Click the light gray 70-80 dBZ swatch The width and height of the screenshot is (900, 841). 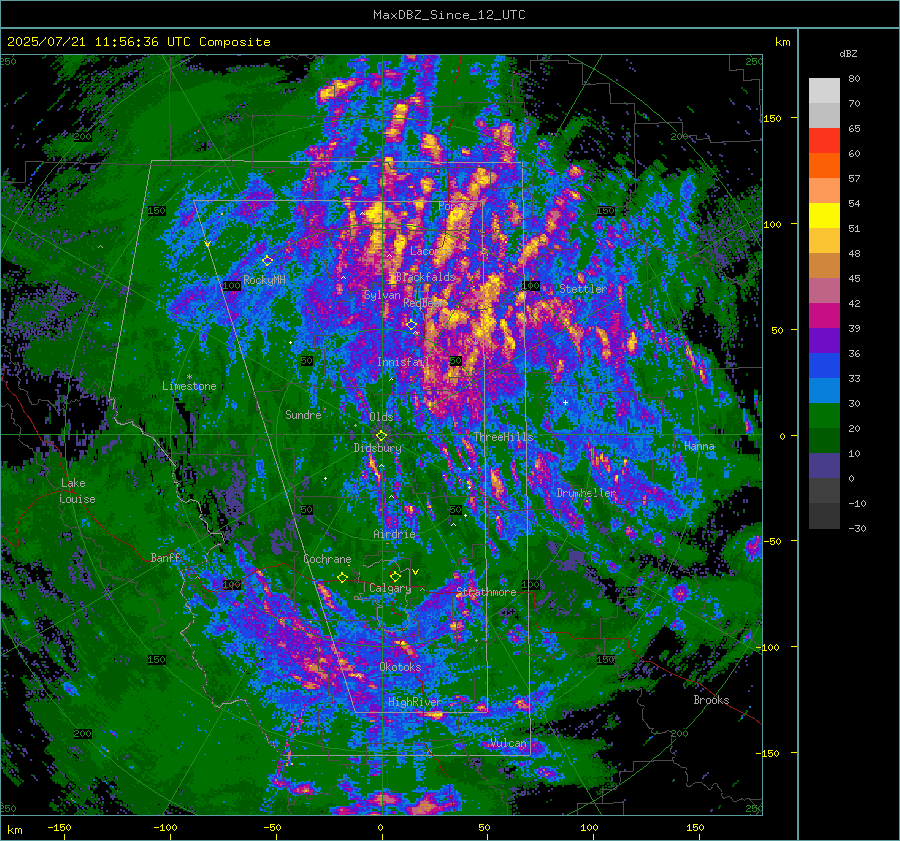tap(824, 91)
